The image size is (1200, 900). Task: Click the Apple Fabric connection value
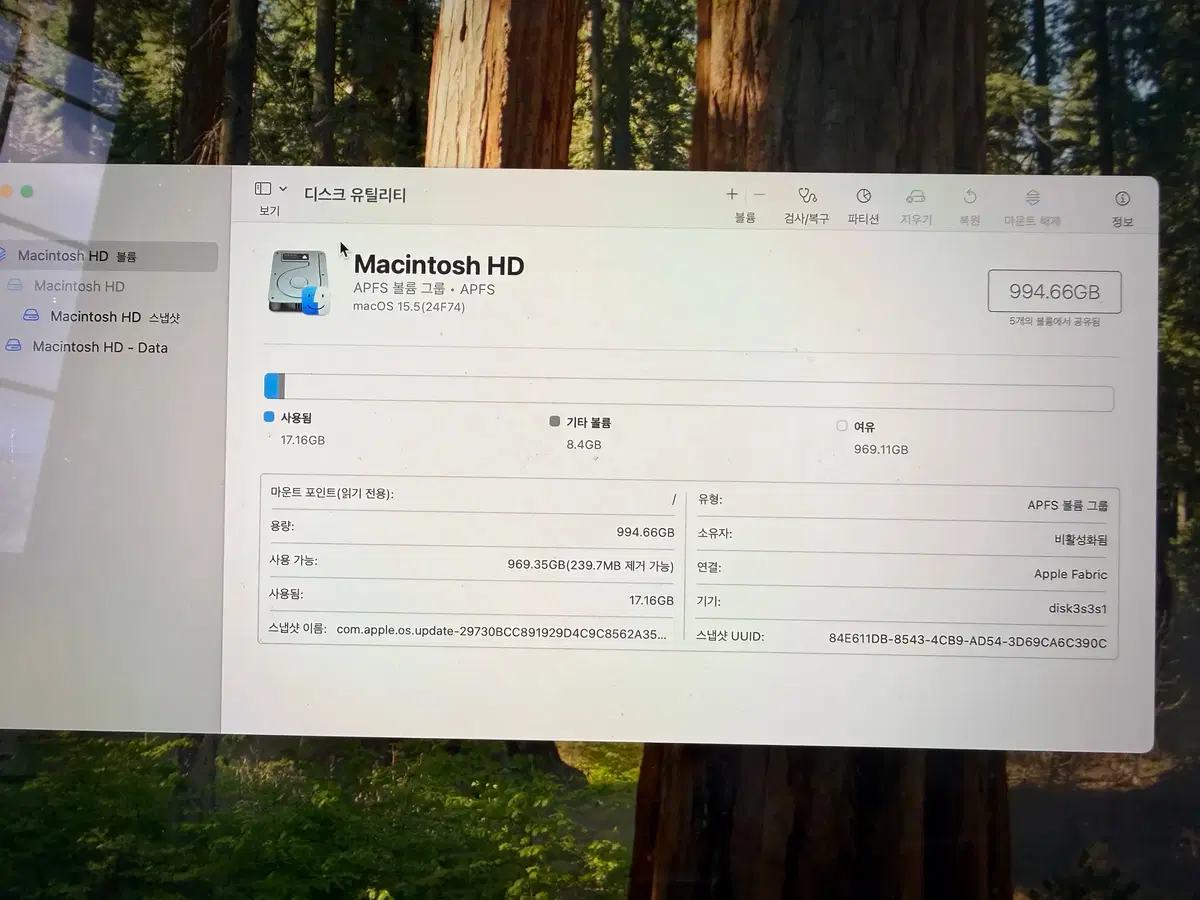coord(1071,575)
